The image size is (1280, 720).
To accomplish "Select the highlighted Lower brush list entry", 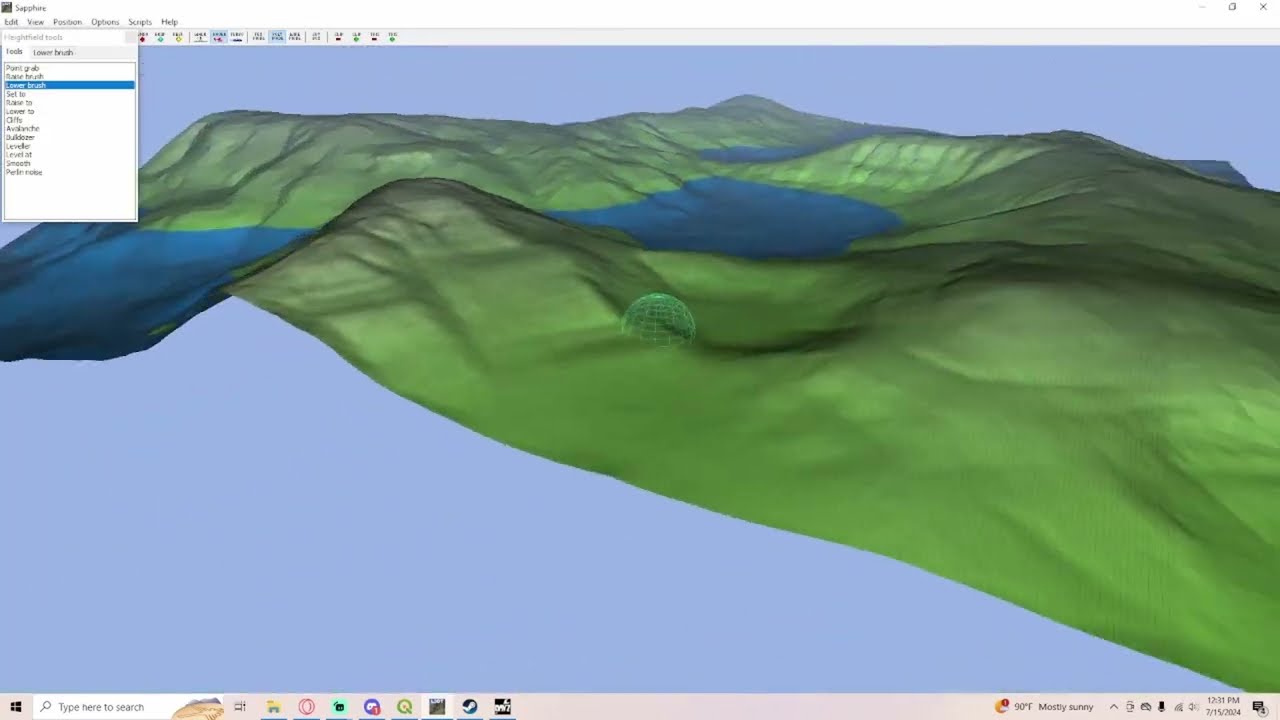I will (x=69, y=85).
